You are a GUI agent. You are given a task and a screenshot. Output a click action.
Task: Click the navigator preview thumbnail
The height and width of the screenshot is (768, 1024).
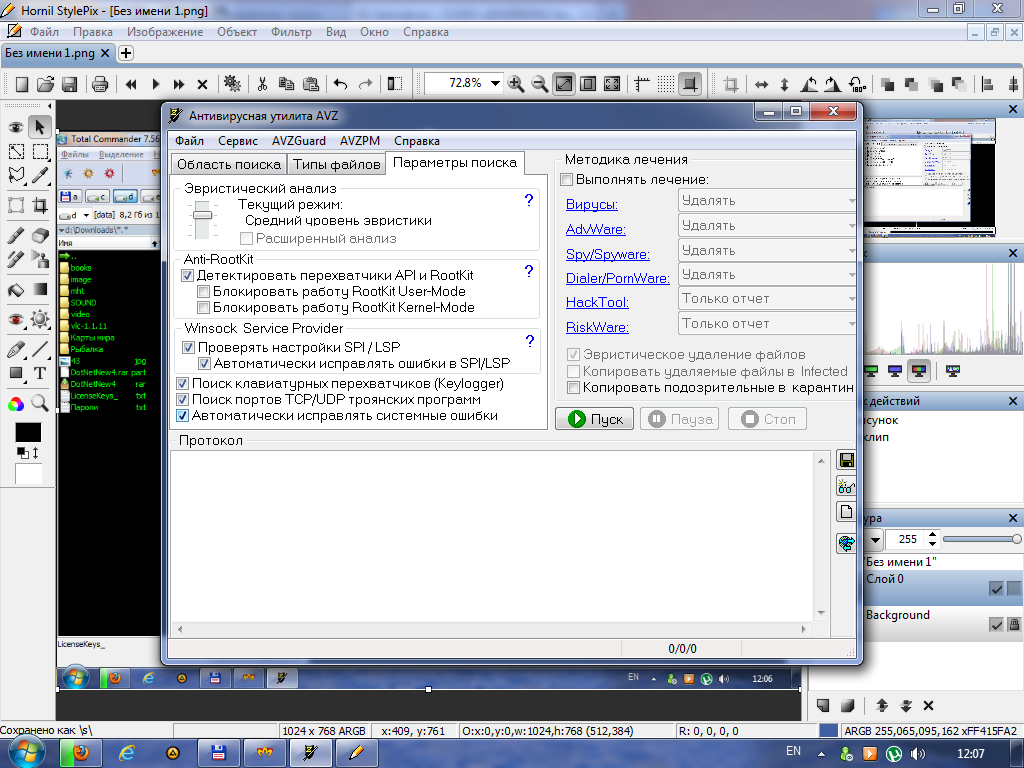(930, 177)
